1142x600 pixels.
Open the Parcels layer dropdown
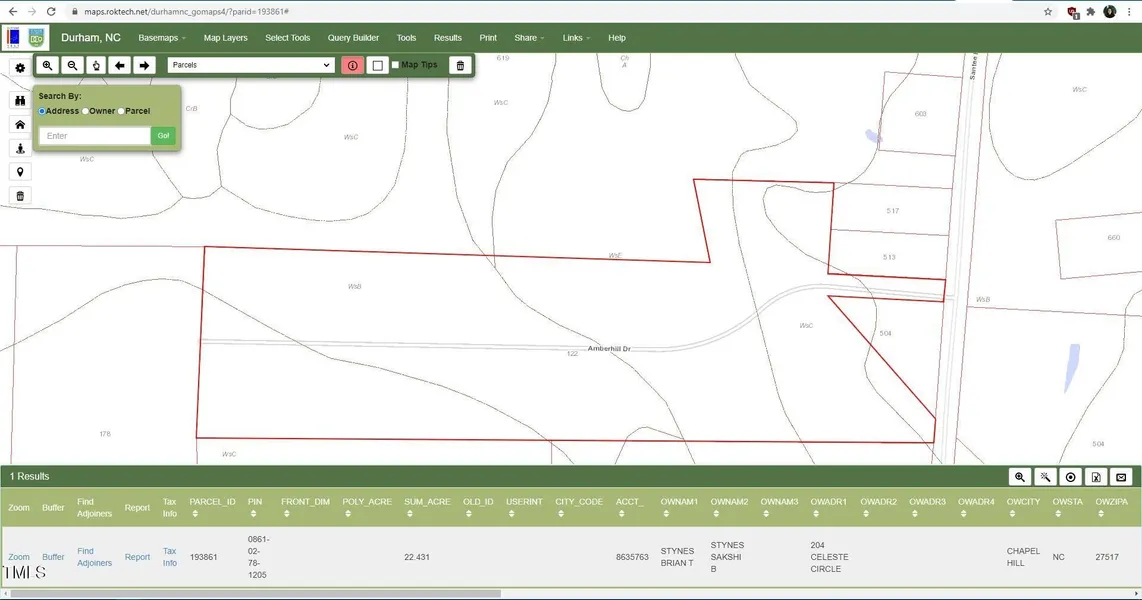tap(250, 65)
